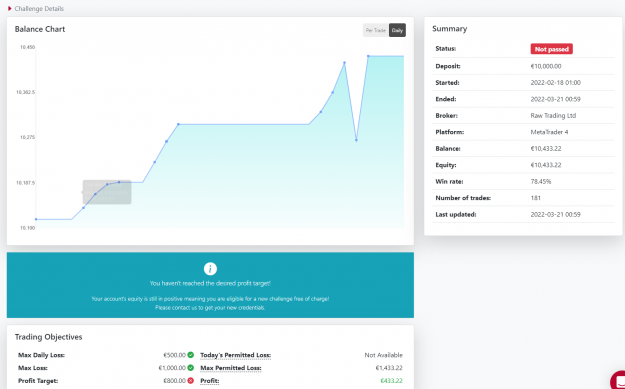Click the info icon in the teal banner
625x389 pixels.
click(210, 269)
